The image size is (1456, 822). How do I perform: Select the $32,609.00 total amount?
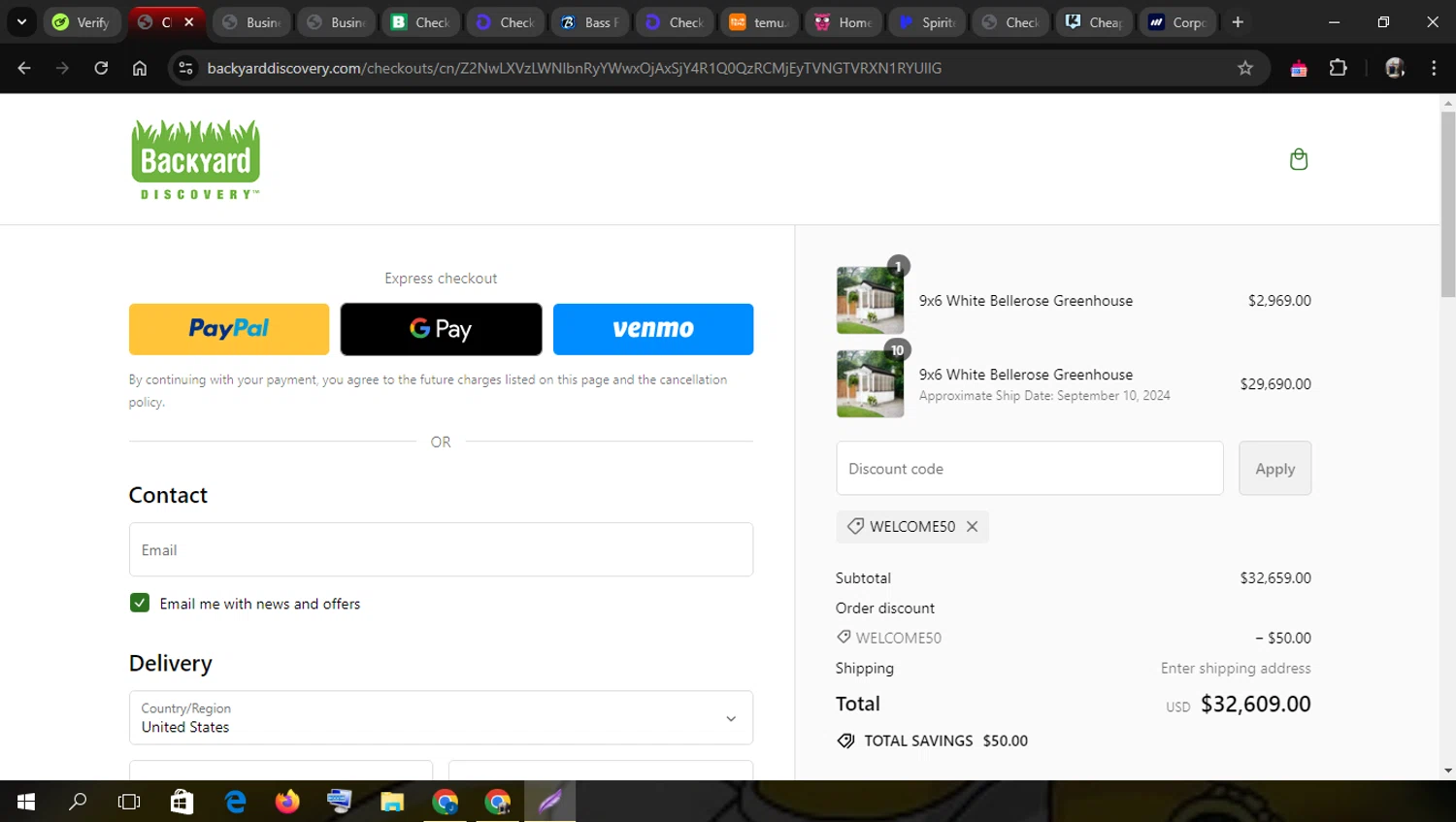(1256, 704)
